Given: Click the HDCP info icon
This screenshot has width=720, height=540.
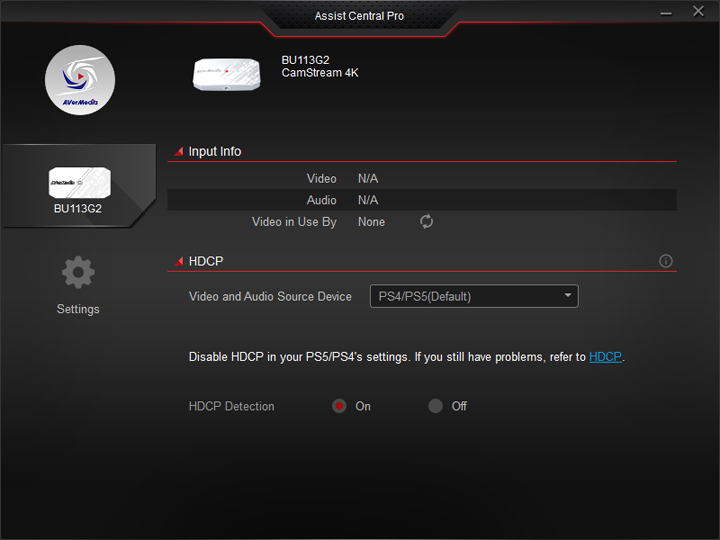Looking at the screenshot, I should click(x=666, y=261).
